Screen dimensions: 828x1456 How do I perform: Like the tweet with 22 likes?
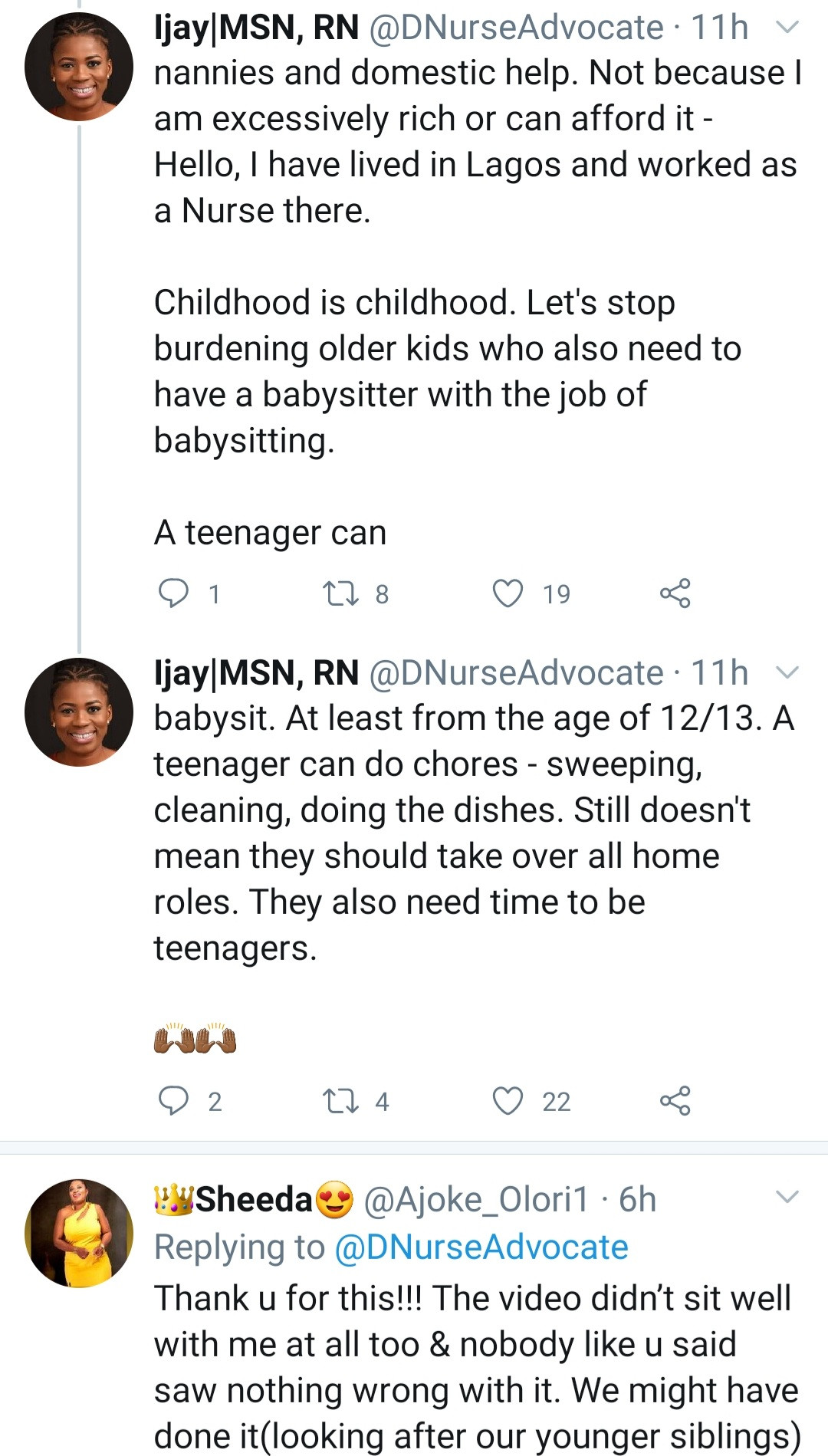click(x=508, y=1101)
